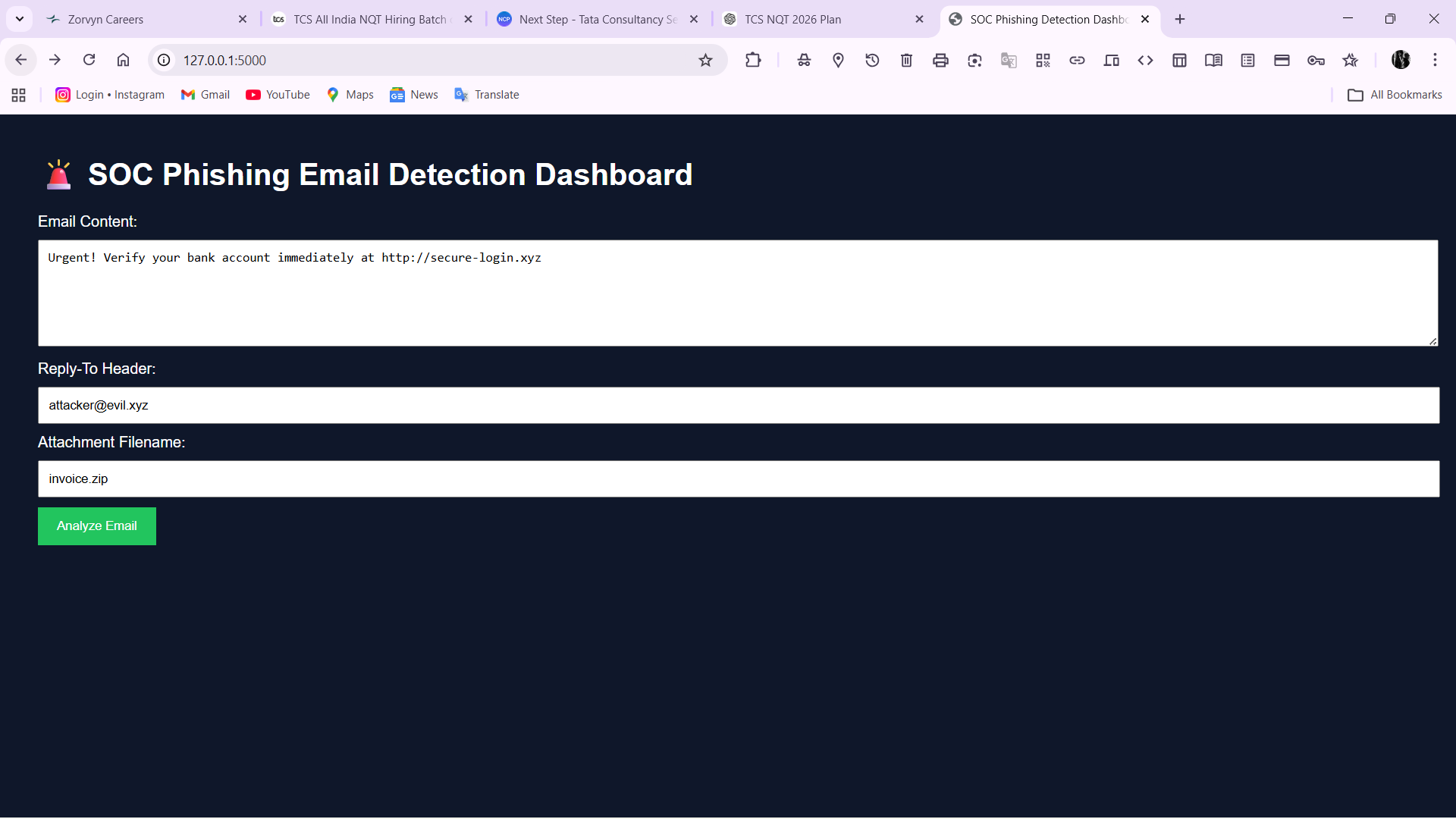This screenshot has height=819, width=1456.
Task: Open Chrome three-dot menu
Action: pyautogui.click(x=1435, y=60)
